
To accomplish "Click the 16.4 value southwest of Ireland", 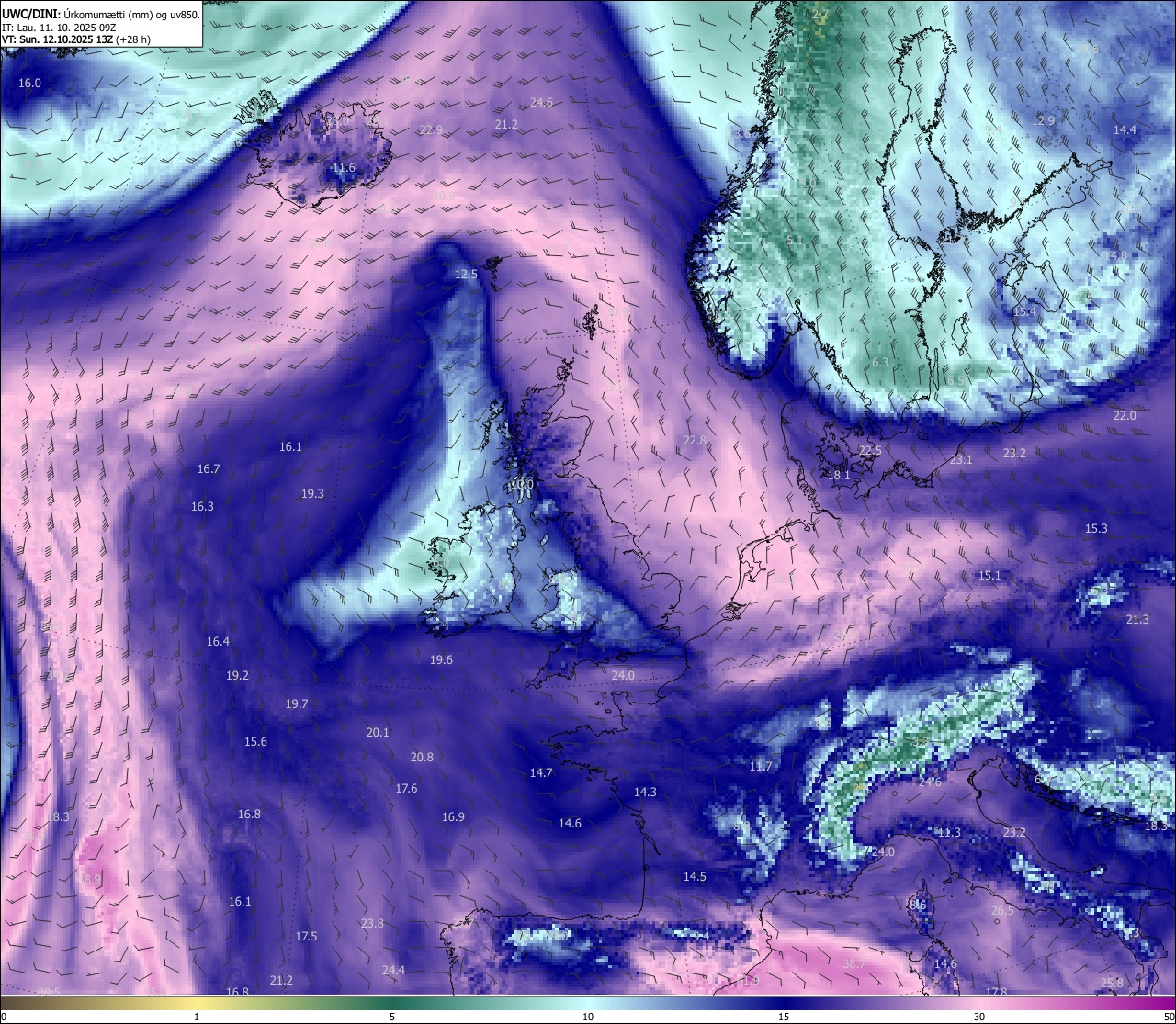I will pyautogui.click(x=218, y=642).
